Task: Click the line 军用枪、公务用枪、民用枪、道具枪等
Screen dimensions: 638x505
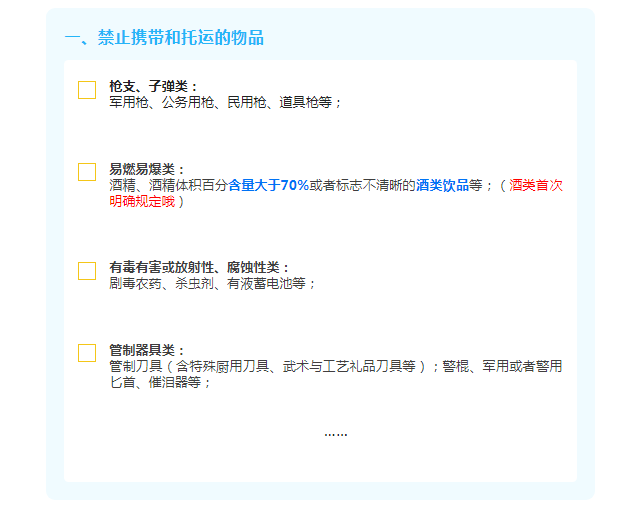Action: point(225,102)
